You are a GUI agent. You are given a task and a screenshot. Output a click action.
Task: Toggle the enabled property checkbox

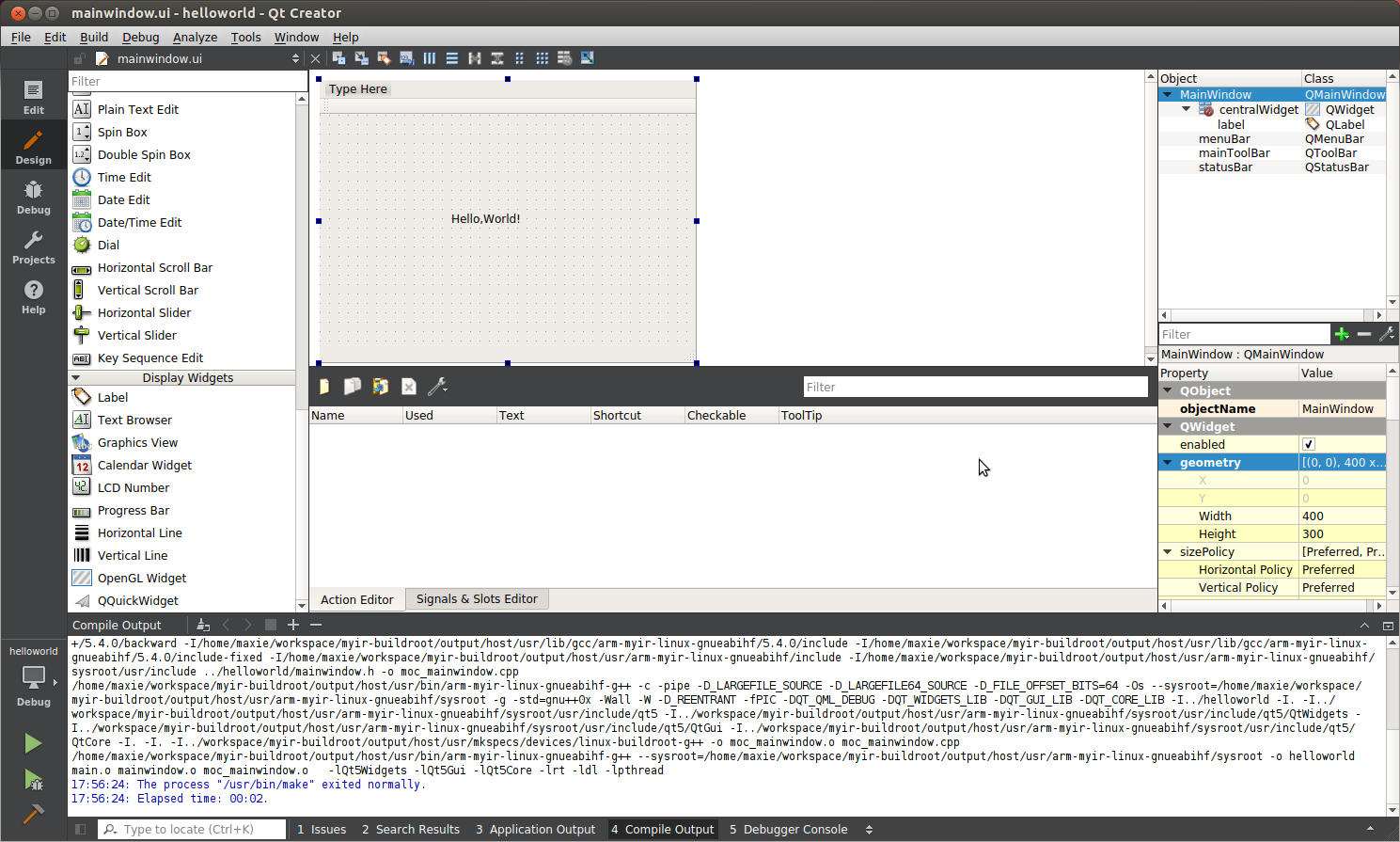tap(1309, 444)
